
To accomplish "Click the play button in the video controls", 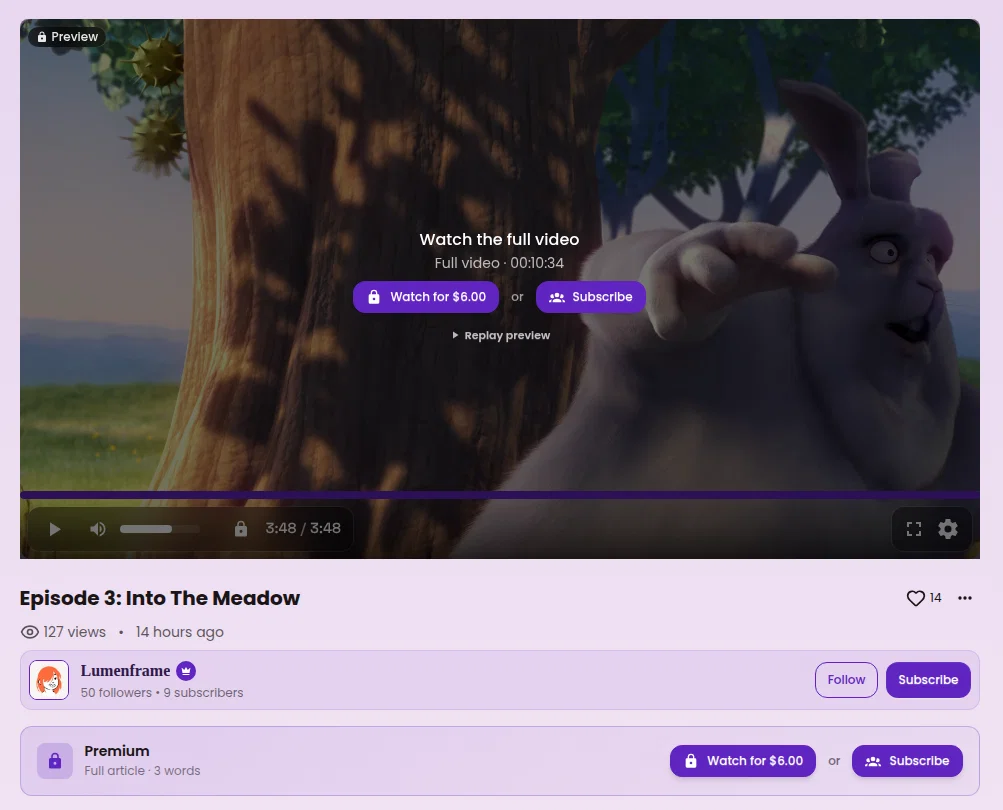I will click(x=55, y=529).
